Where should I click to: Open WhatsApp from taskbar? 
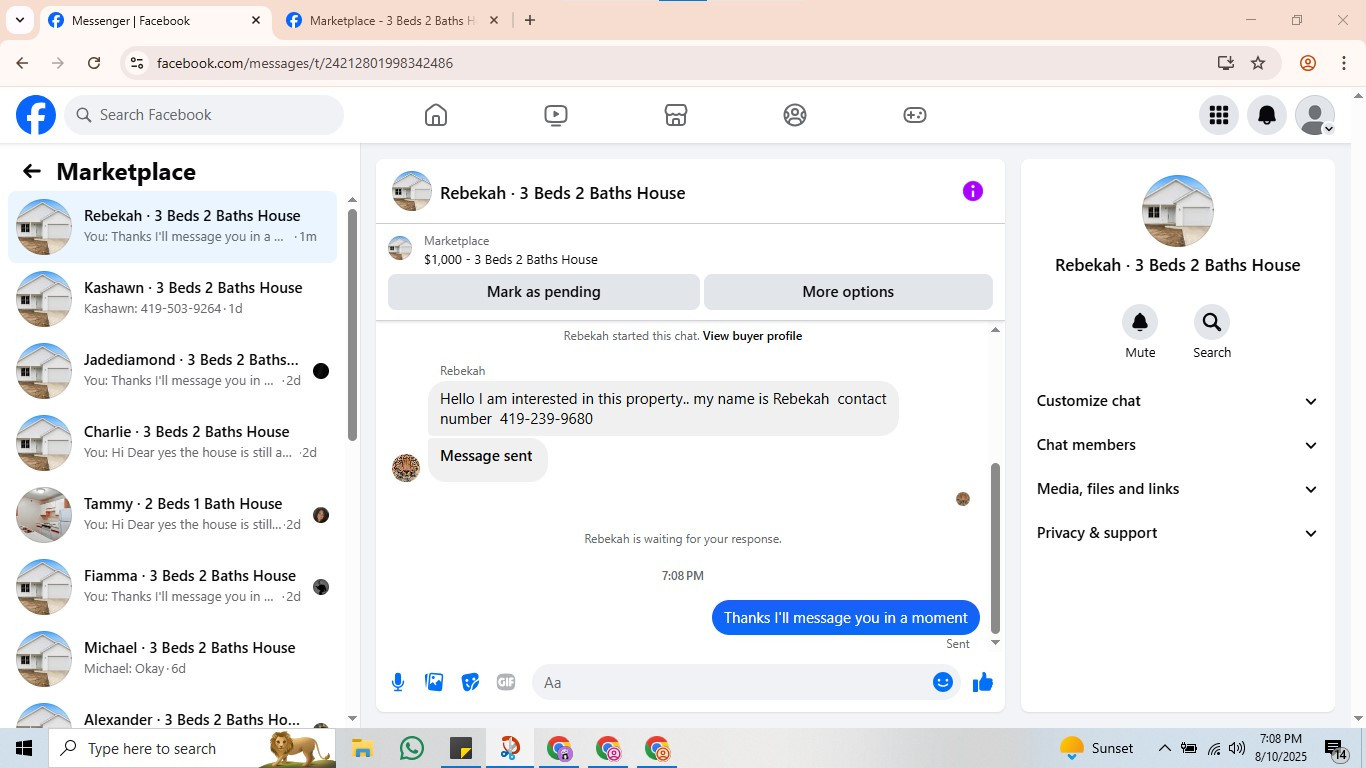coord(411,748)
